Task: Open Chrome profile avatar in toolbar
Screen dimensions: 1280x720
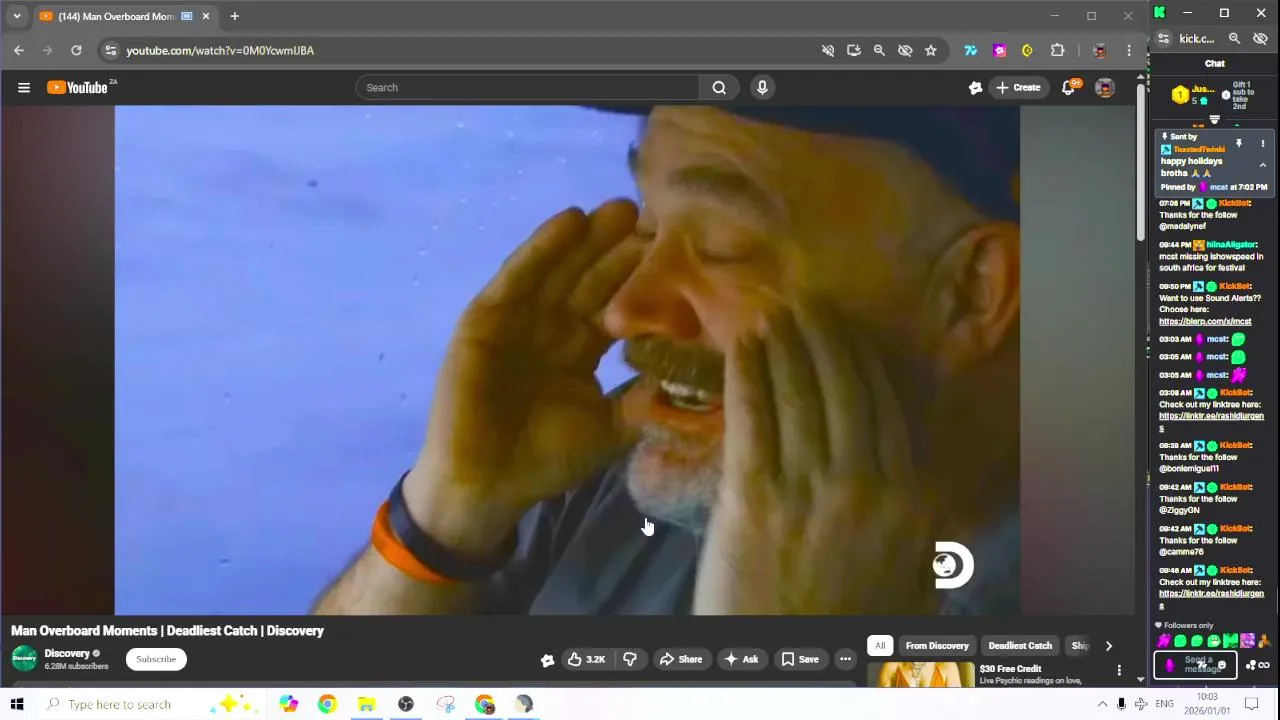Action: [x=1099, y=50]
